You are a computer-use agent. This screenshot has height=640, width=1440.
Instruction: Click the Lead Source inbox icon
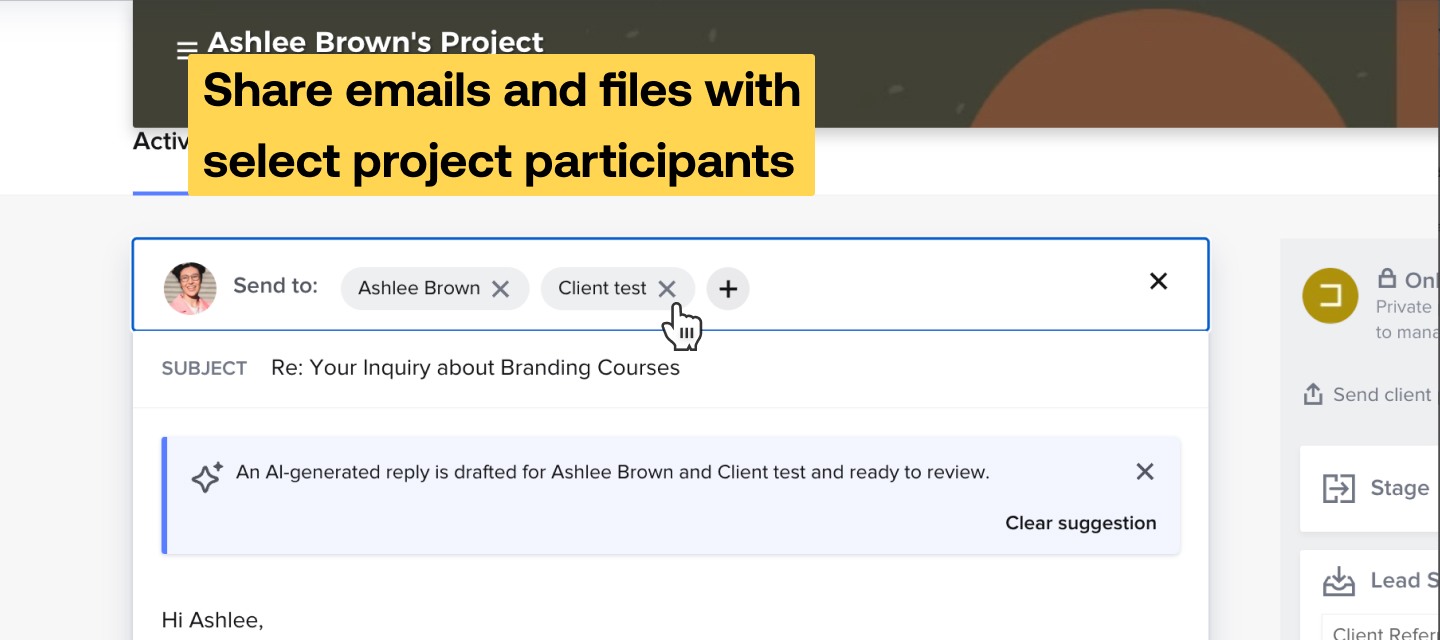pos(1338,580)
